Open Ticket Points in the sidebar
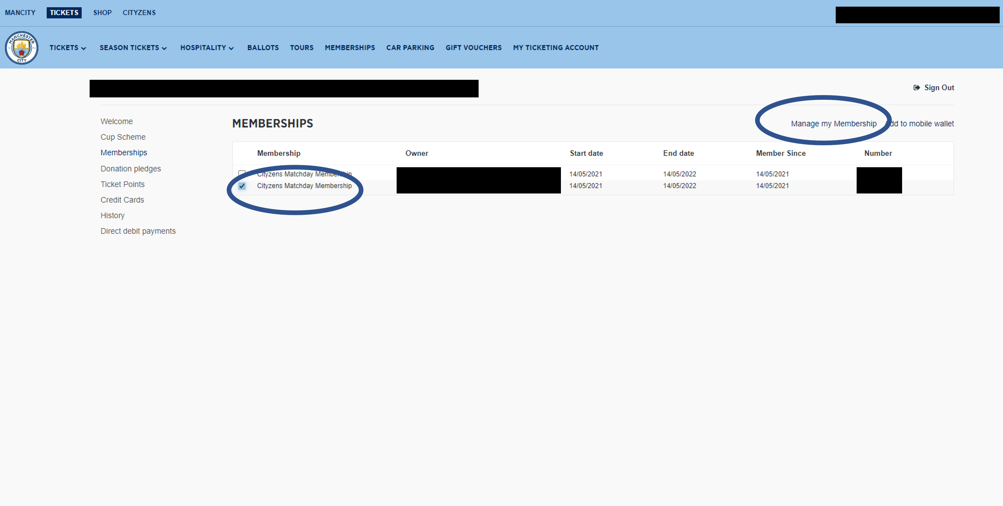Image resolution: width=1003 pixels, height=506 pixels. coord(122,184)
